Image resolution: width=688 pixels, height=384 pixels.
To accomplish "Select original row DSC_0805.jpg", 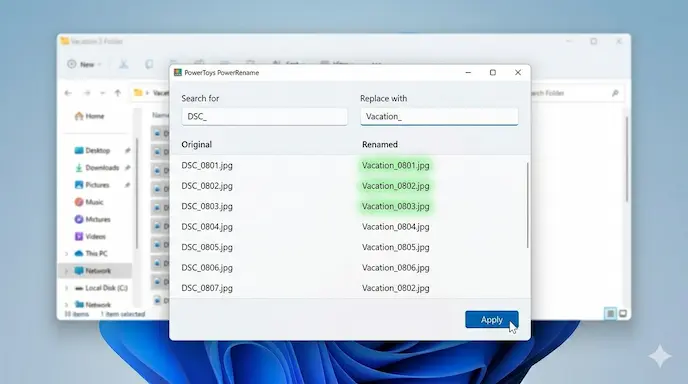I will pyautogui.click(x=207, y=247).
